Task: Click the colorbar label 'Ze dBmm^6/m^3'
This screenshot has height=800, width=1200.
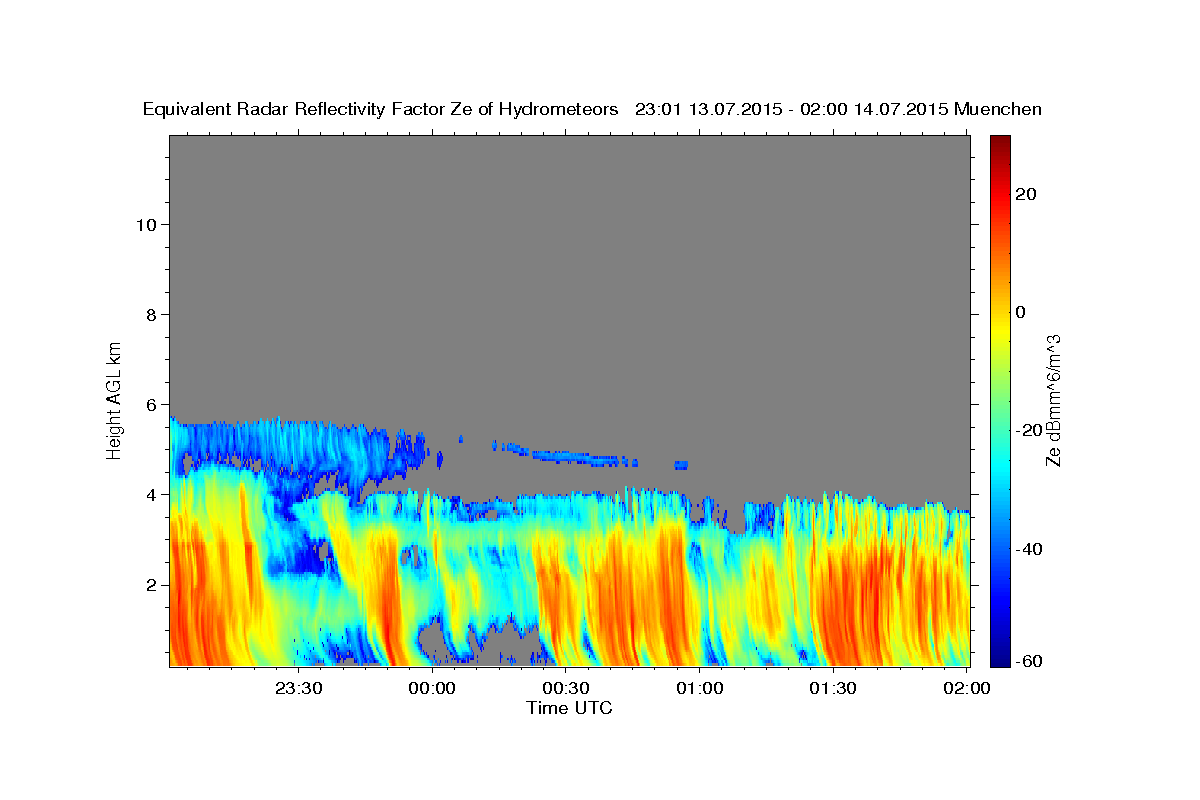Action: pos(1052,400)
